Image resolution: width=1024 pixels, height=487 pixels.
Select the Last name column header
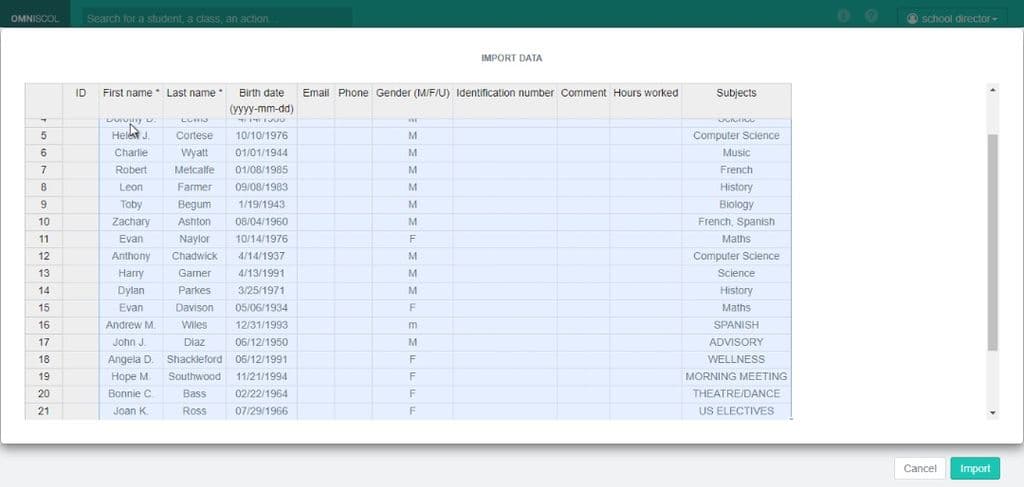click(x=194, y=101)
